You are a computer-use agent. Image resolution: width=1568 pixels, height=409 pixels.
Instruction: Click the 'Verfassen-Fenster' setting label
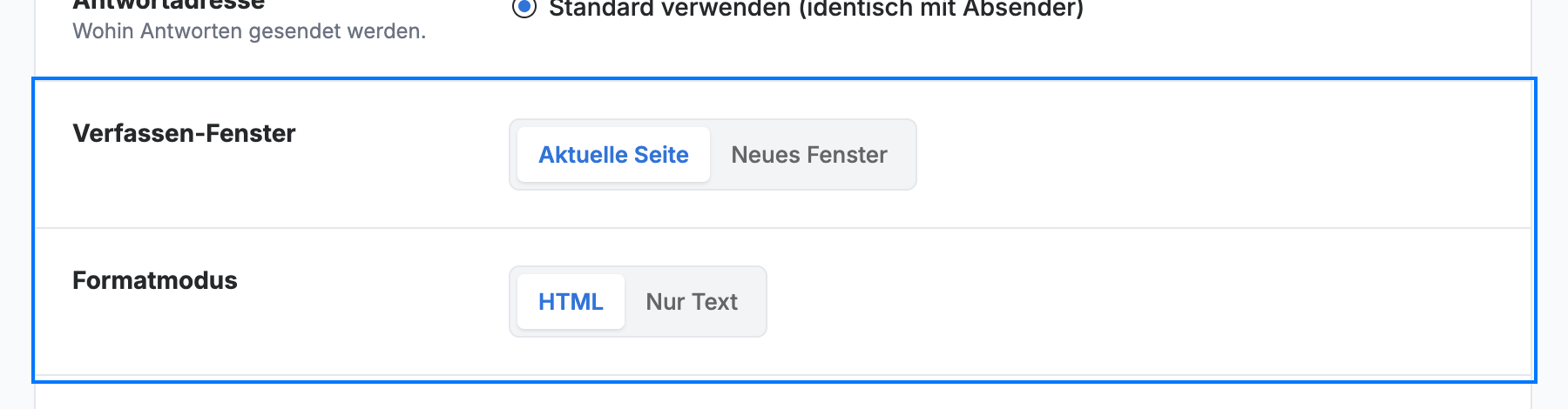184,133
